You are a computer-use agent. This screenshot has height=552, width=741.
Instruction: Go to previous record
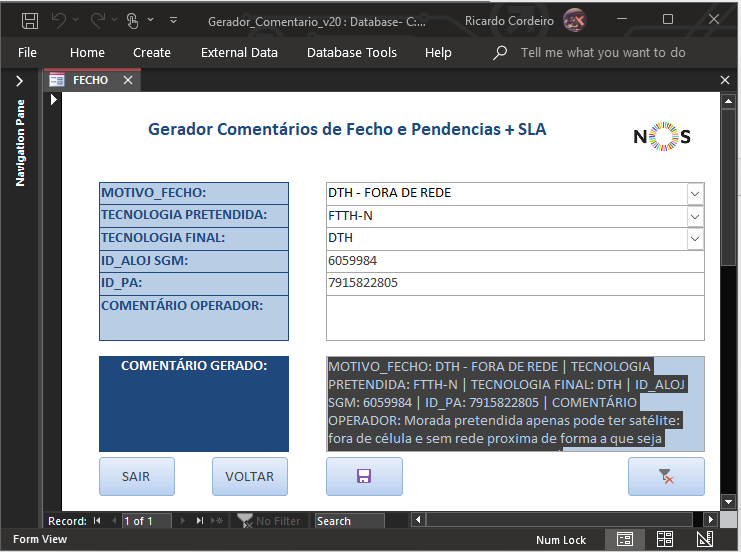pos(113,521)
